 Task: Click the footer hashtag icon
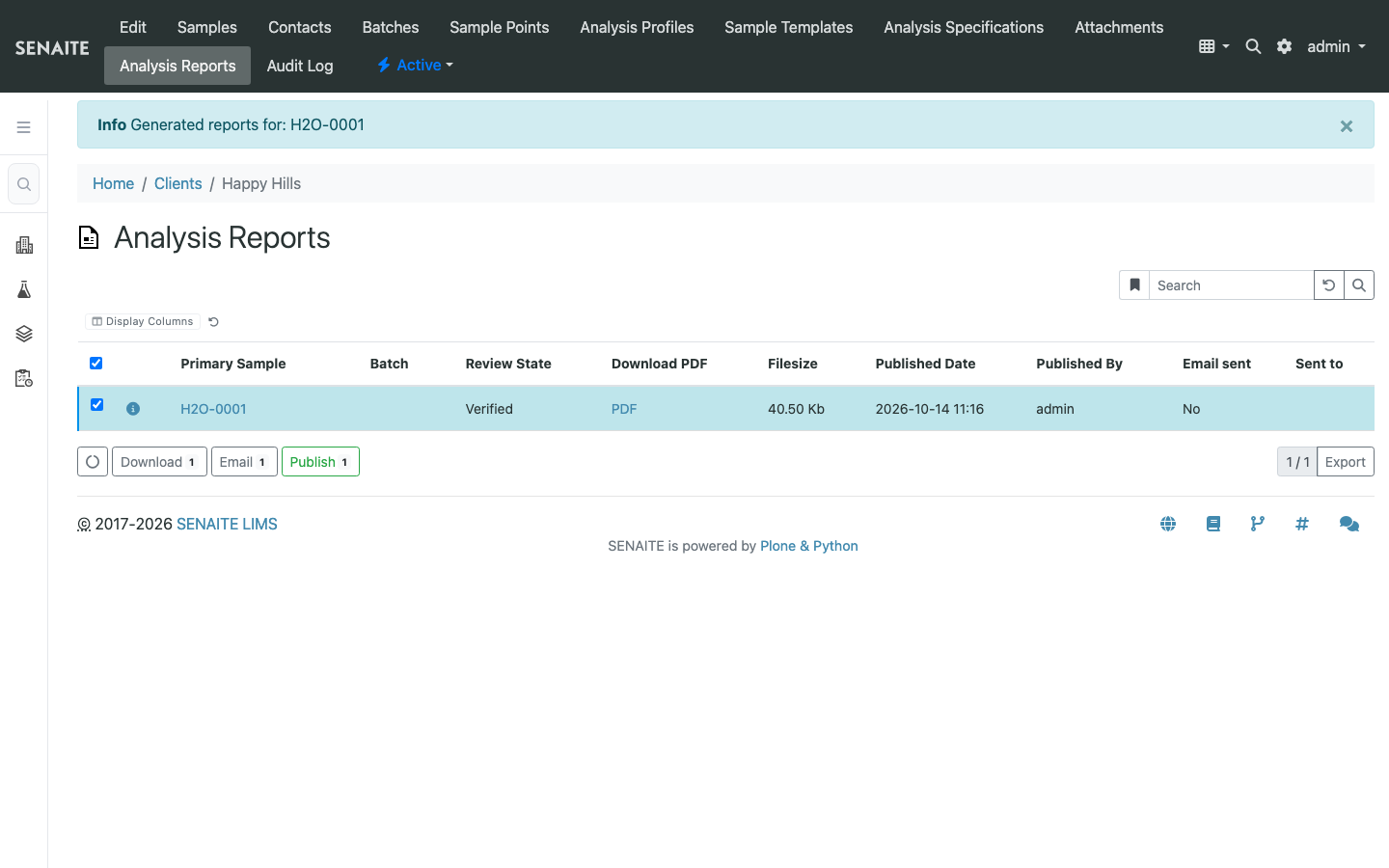click(1302, 524)
